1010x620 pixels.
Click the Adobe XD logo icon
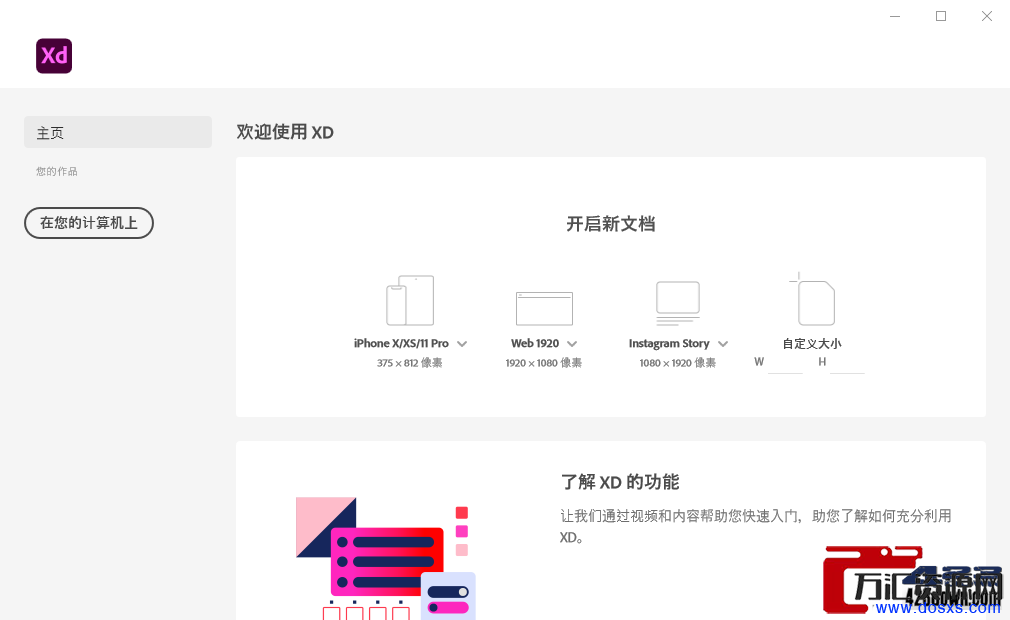54,56
